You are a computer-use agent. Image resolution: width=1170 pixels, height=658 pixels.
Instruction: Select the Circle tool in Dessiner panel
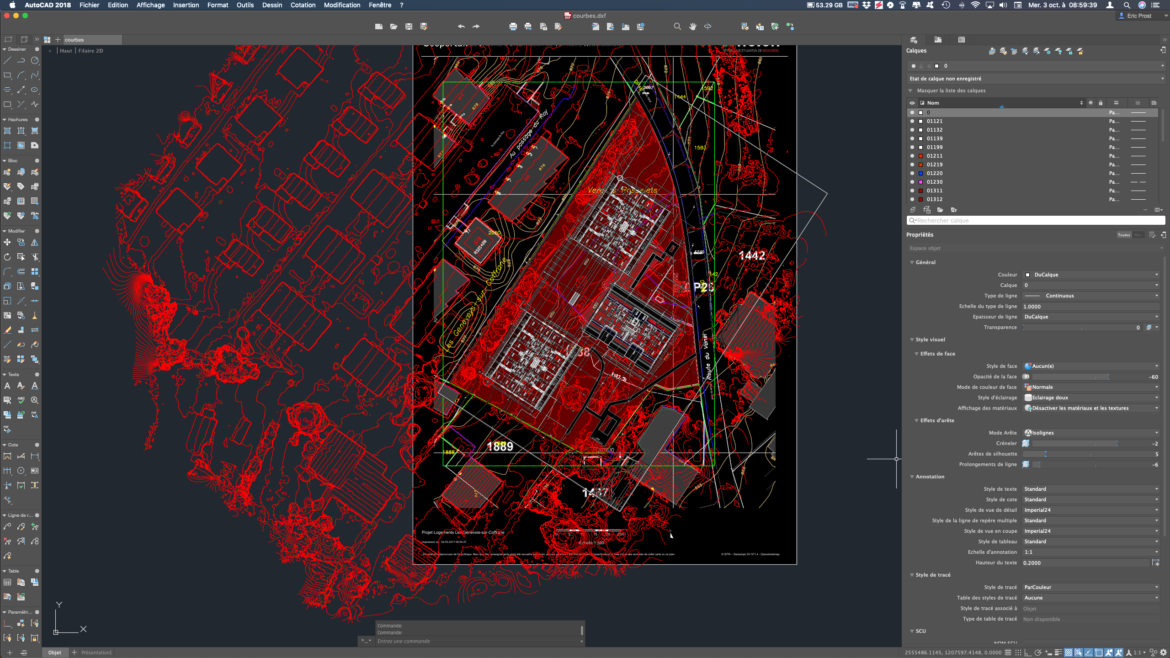pos(34,60)
